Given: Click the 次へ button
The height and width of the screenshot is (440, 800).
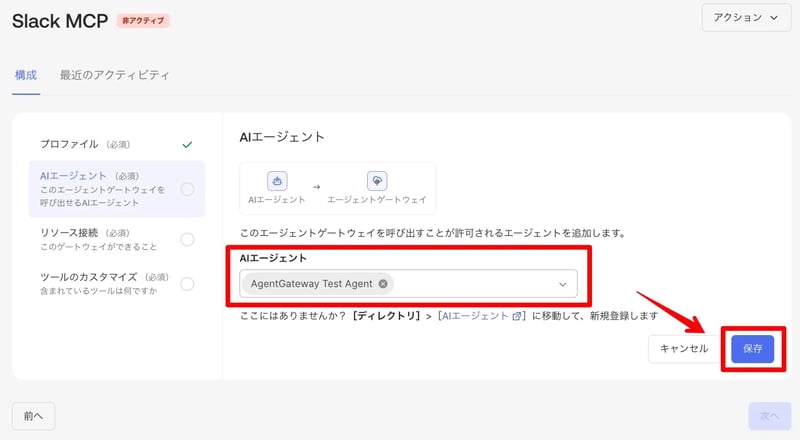Looking at the screenshot, I should click(x=769, y=416).
